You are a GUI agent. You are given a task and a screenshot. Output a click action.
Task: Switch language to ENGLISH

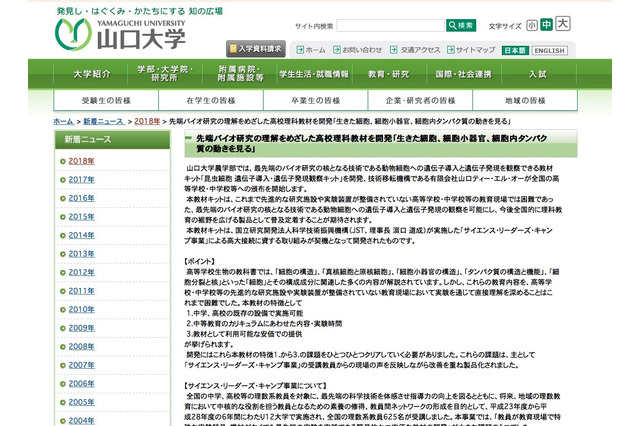(549, 50)
